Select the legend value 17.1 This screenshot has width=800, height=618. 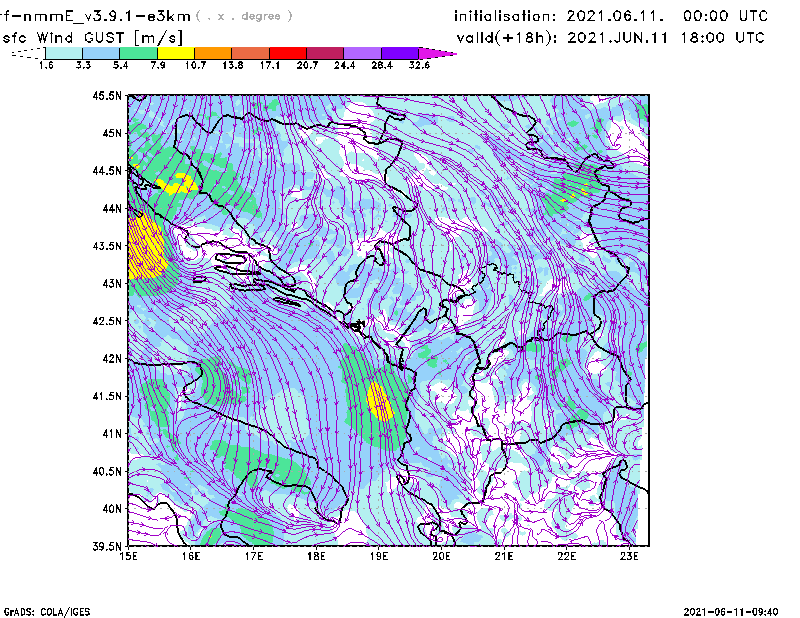coord(270,65)
